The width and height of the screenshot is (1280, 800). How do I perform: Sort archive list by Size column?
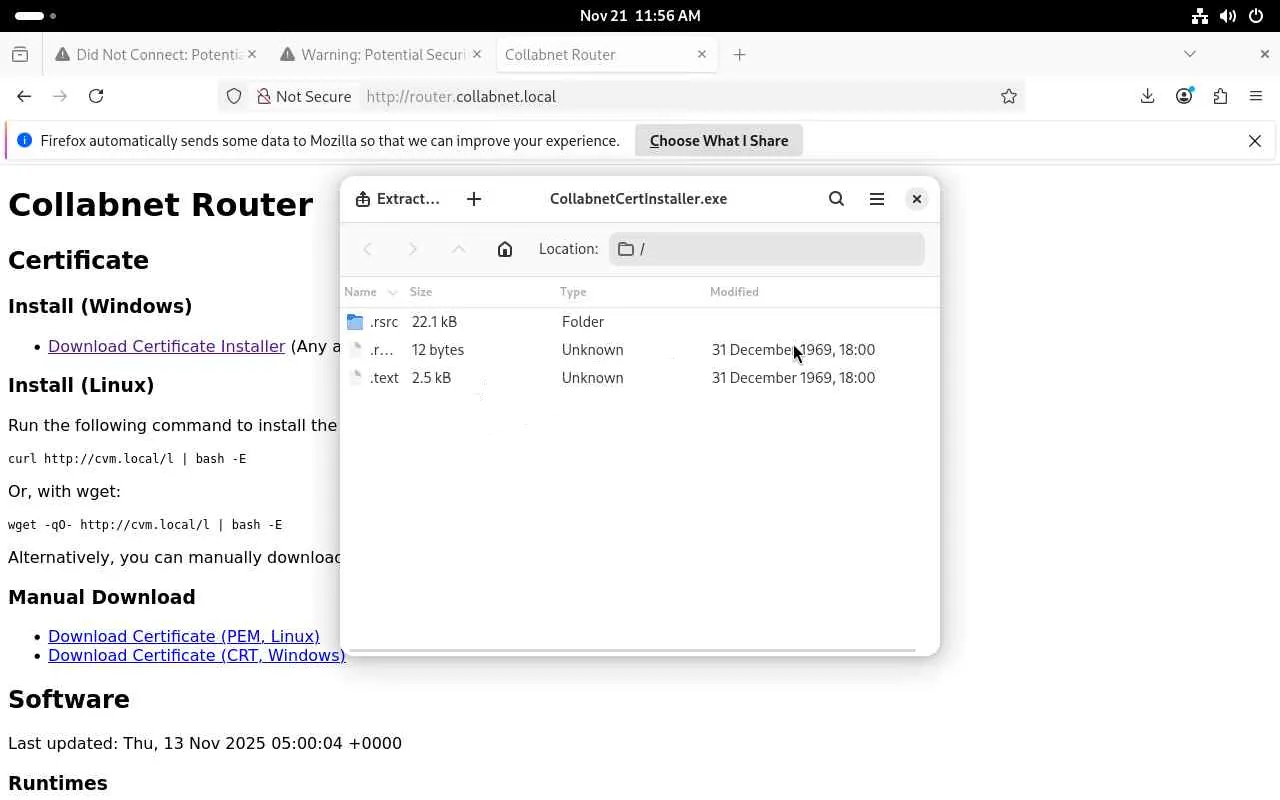(481, 292)
